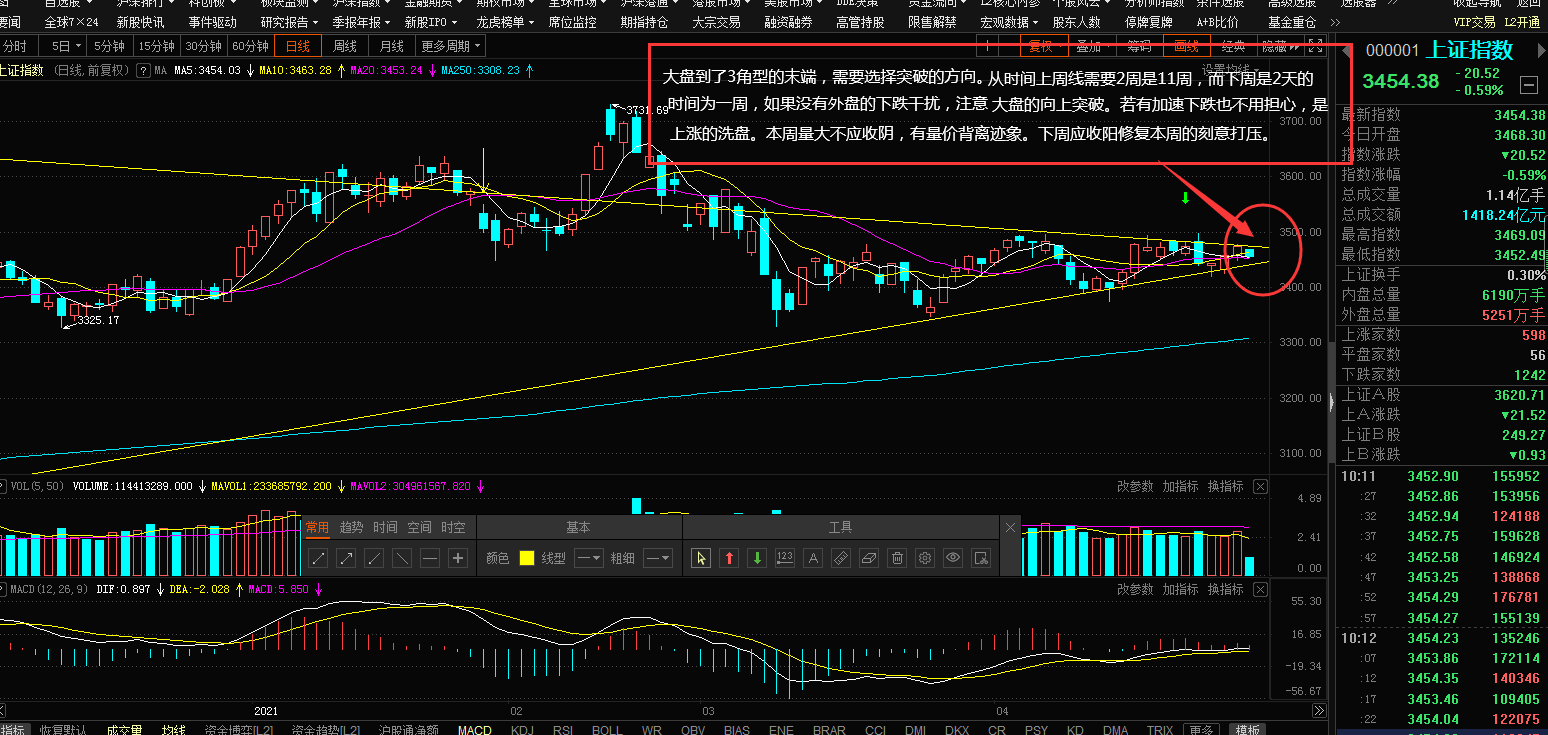Select the BOLL indicator tab
This screenshot has width=1548, height=735.
coord(607,730)
